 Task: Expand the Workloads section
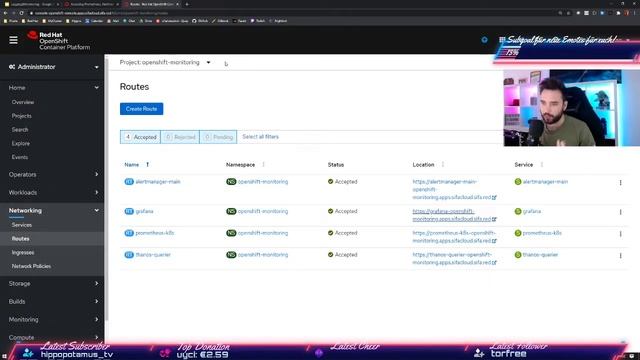[x=52, y=192]
